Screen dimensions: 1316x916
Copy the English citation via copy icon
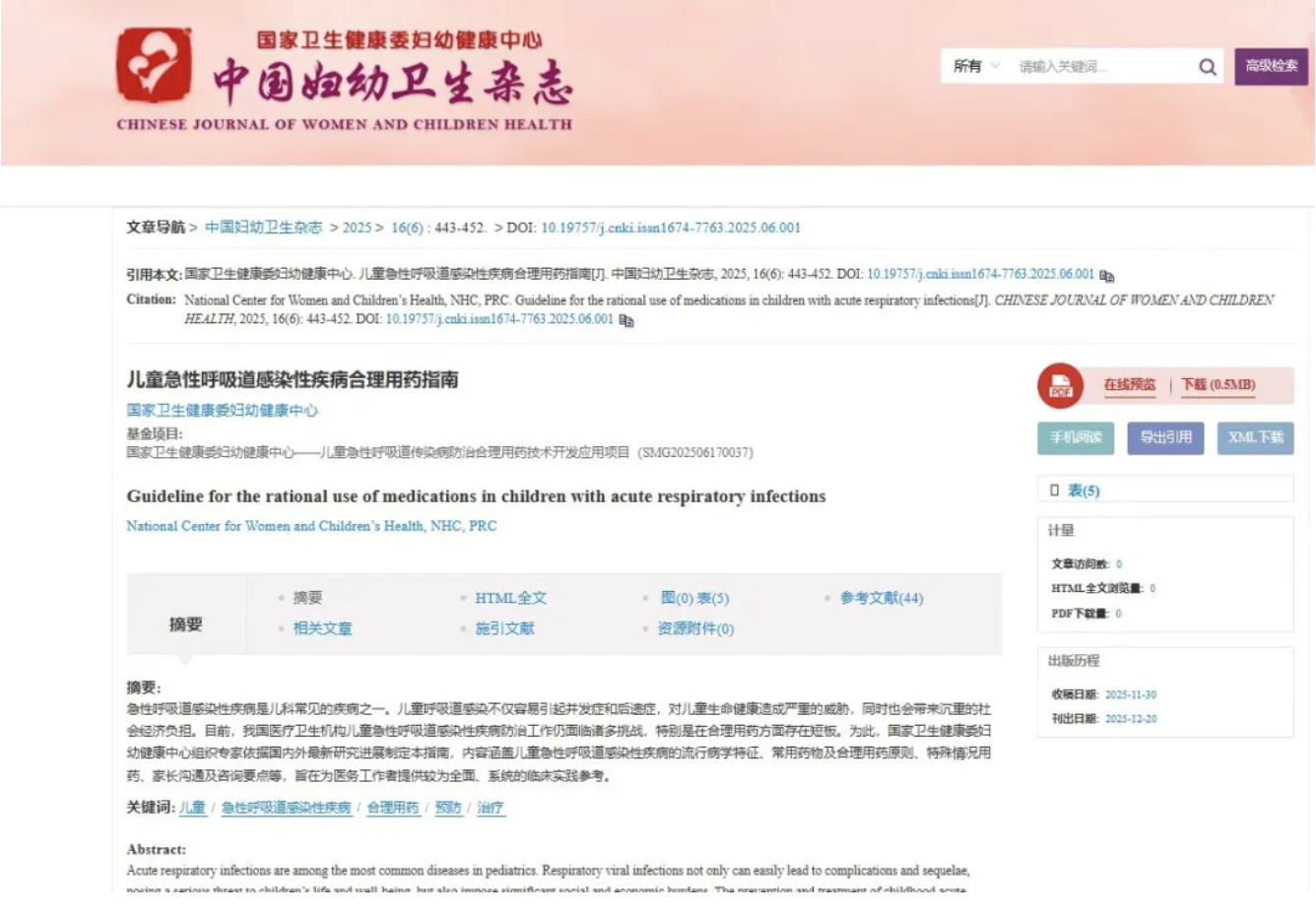[626, 321]
